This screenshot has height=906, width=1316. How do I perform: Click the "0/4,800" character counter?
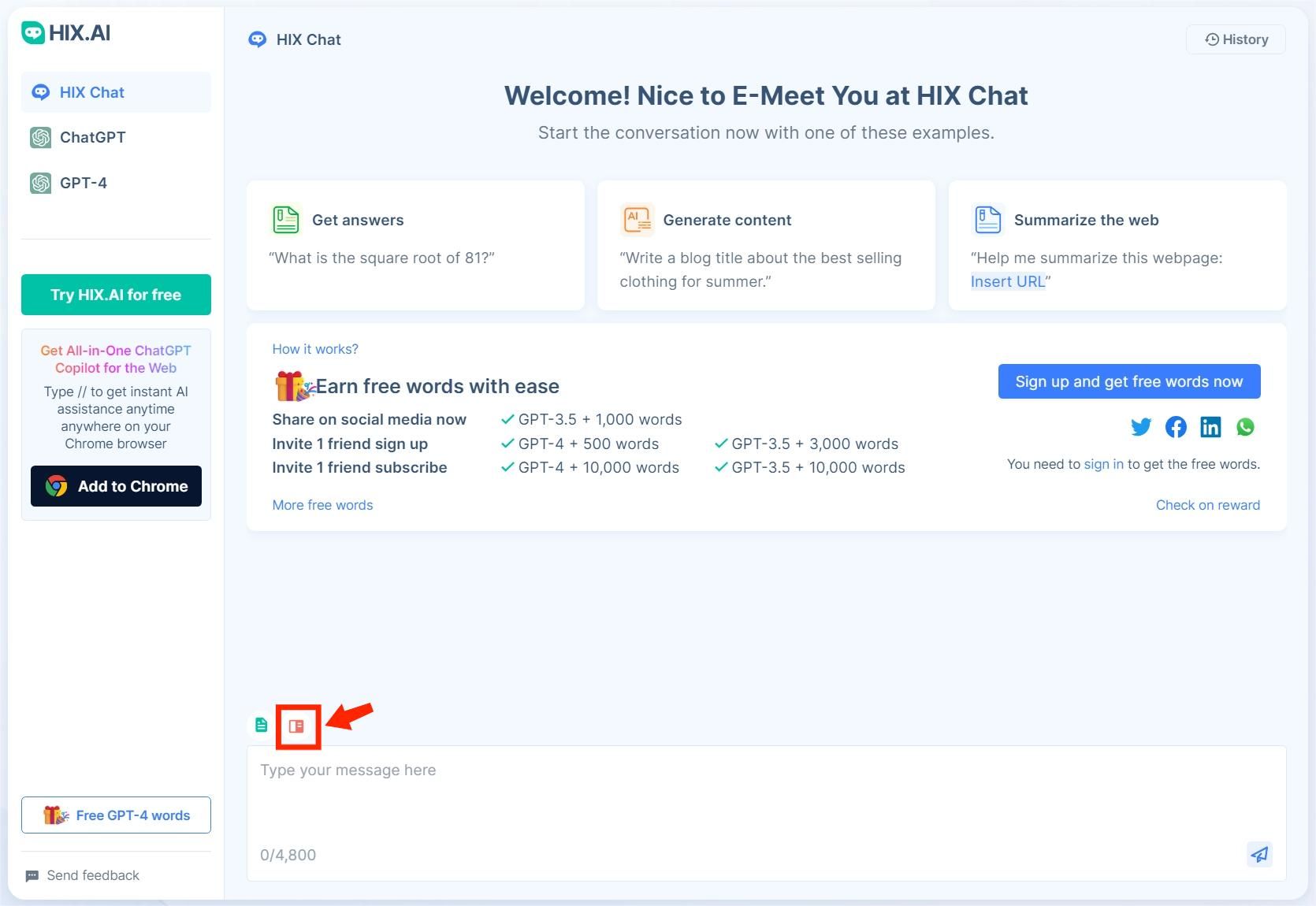click(x=288, y=855)
